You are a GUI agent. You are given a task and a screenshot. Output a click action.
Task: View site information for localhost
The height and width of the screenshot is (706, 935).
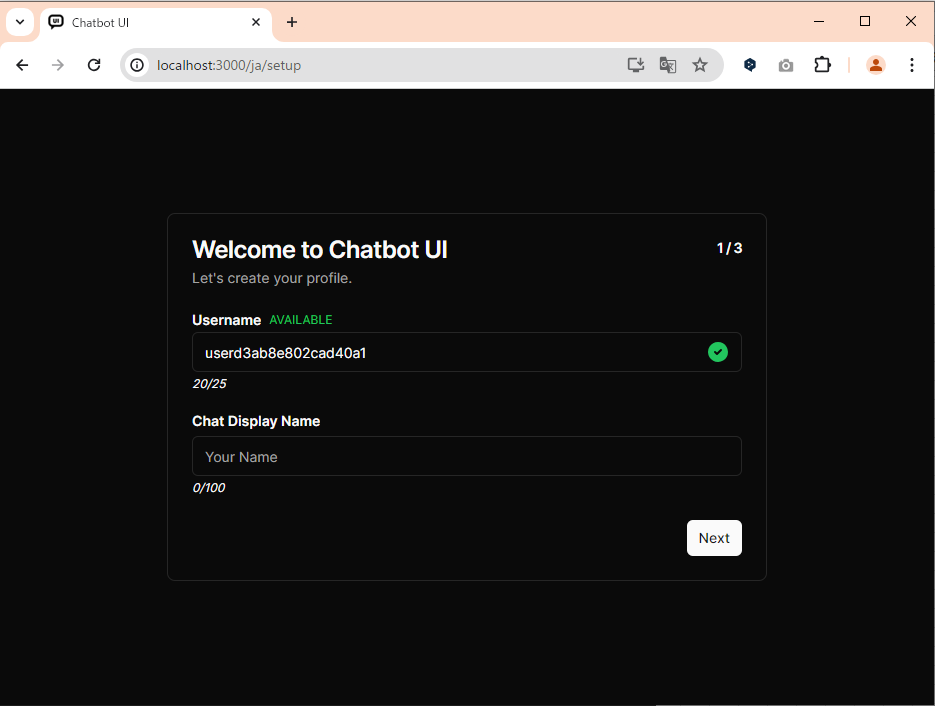[135, 64]
